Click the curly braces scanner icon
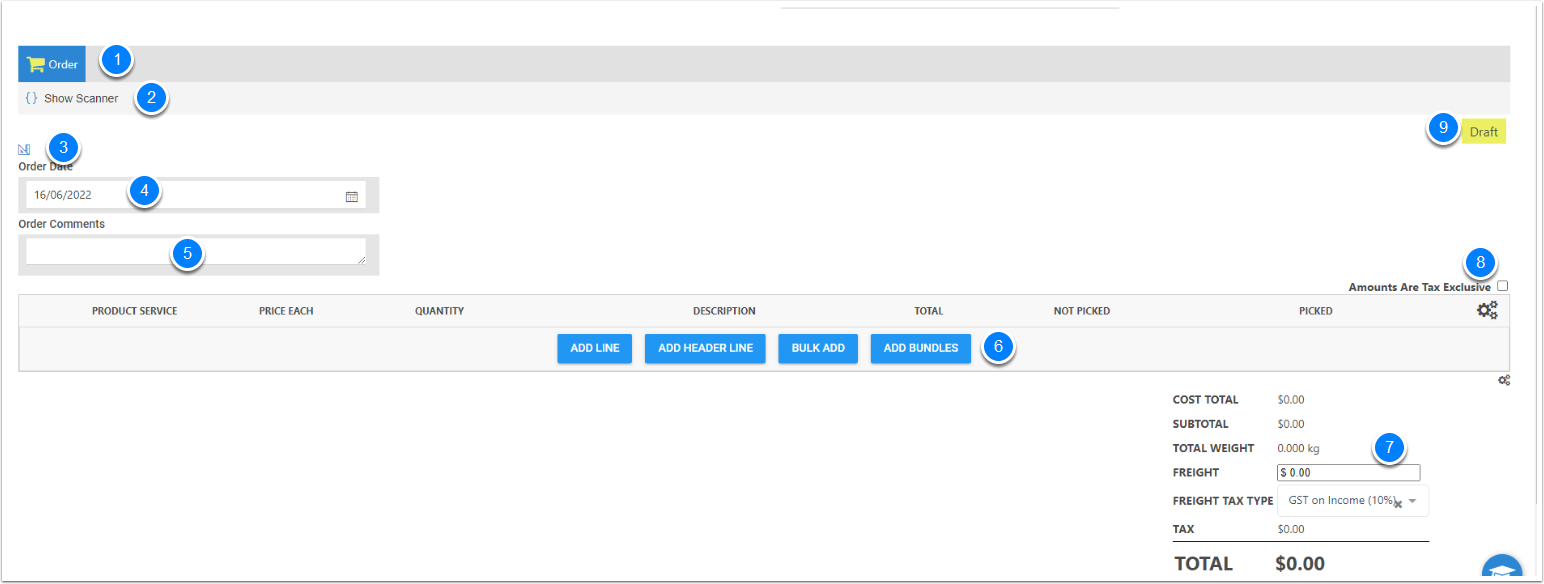This screenshot has height=584, width=1544. point(31,99)
